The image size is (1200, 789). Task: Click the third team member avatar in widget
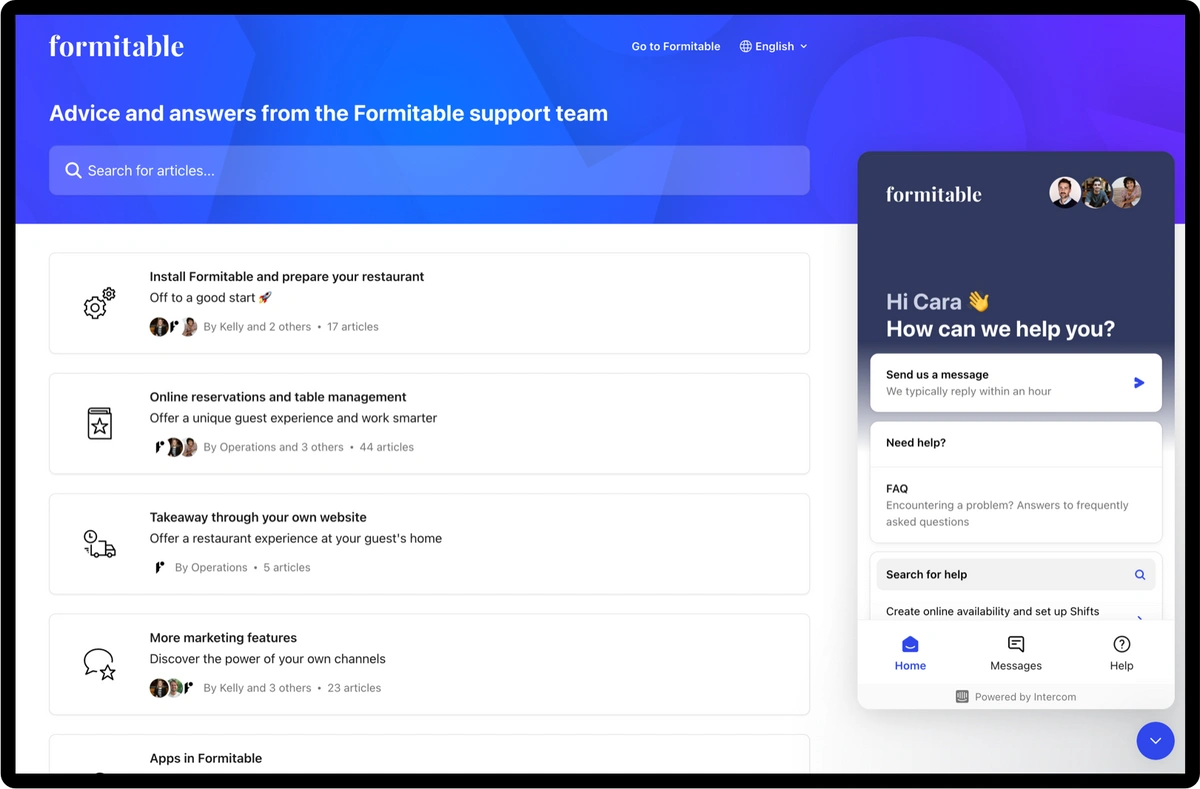tap(1126, 192)
